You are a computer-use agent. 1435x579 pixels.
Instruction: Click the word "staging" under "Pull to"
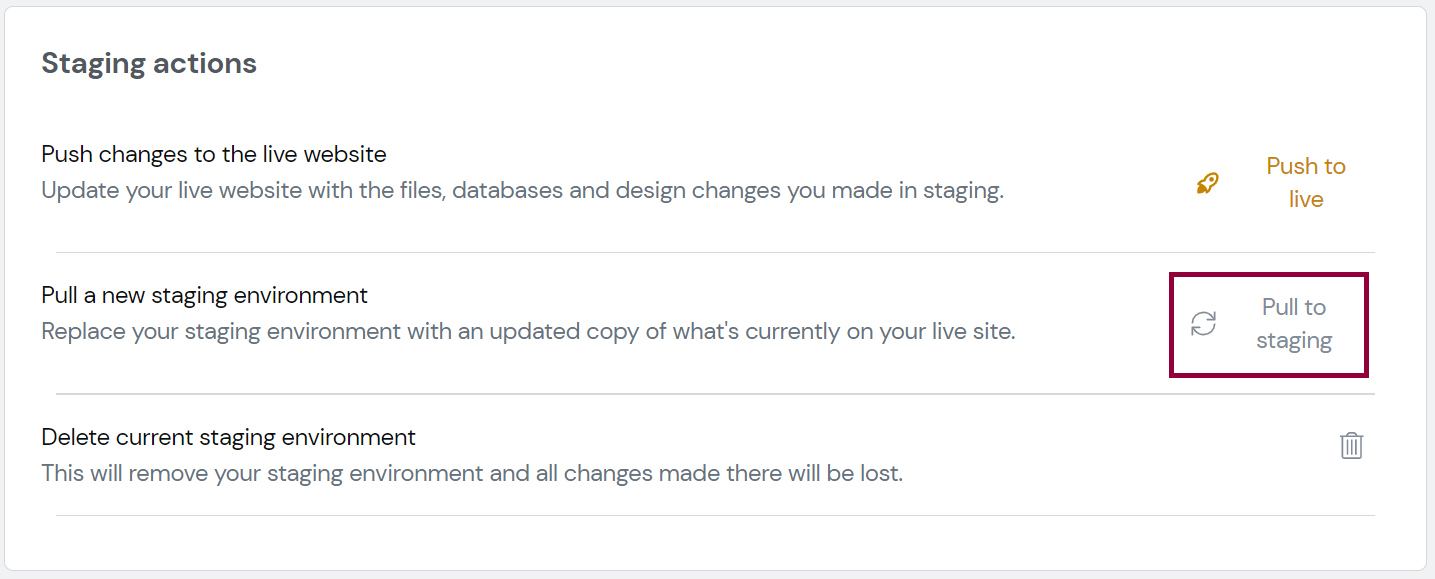point(1294,341)
